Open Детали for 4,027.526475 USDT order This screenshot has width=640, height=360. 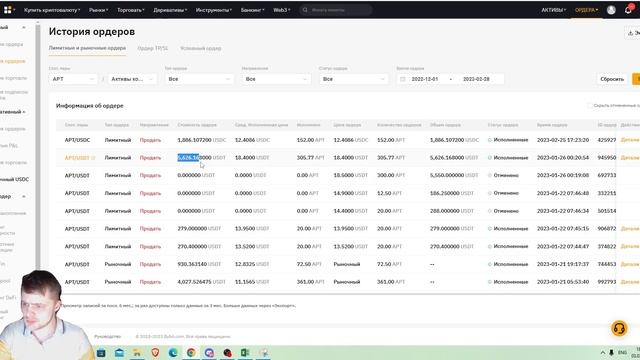point(630,282)
